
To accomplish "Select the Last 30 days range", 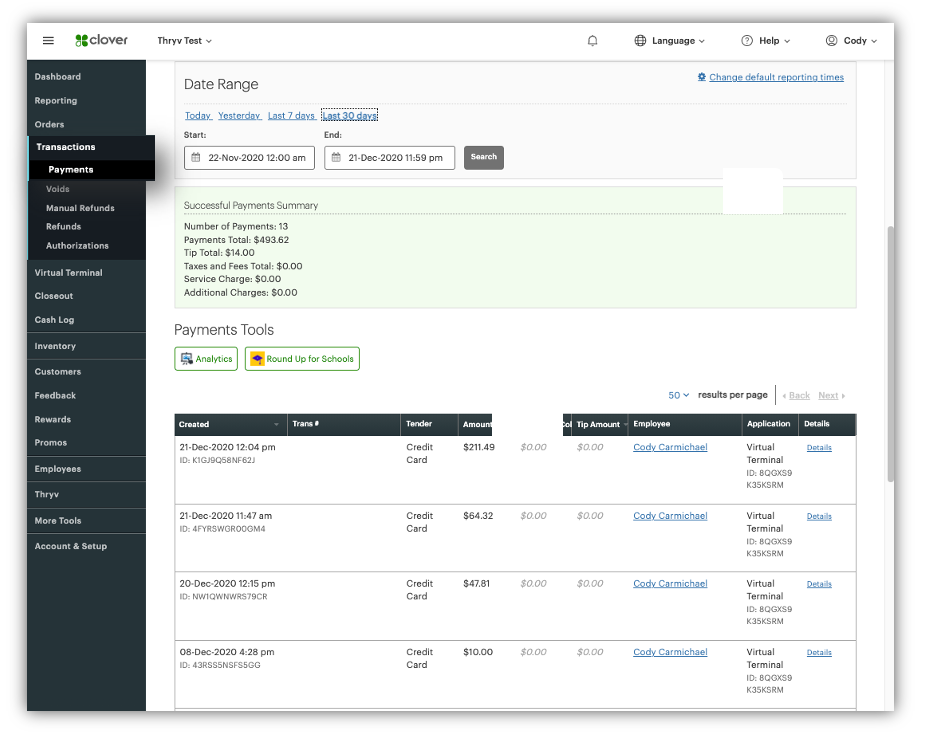I will (350, 116).
